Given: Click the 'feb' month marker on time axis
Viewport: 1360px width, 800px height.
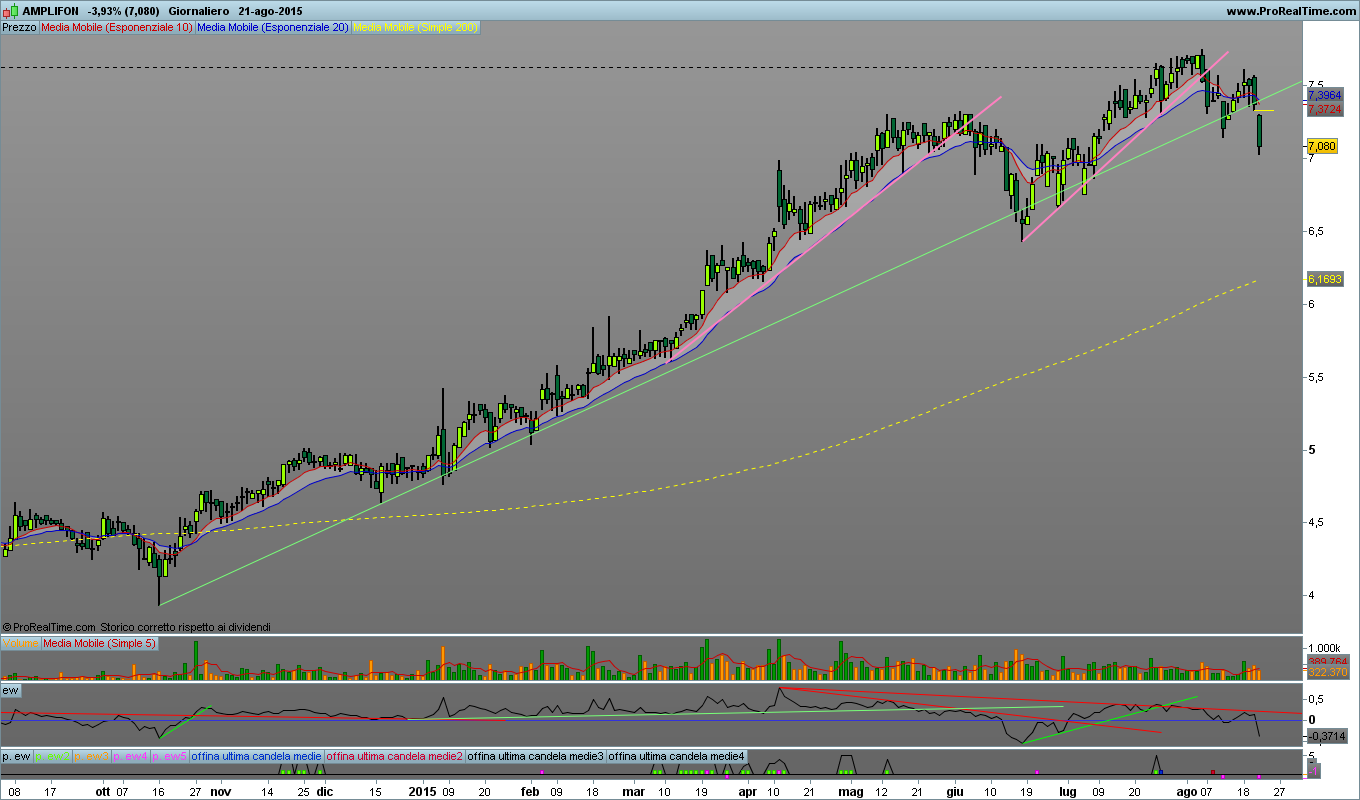Looking at the screenshot, I should [529, 790].
